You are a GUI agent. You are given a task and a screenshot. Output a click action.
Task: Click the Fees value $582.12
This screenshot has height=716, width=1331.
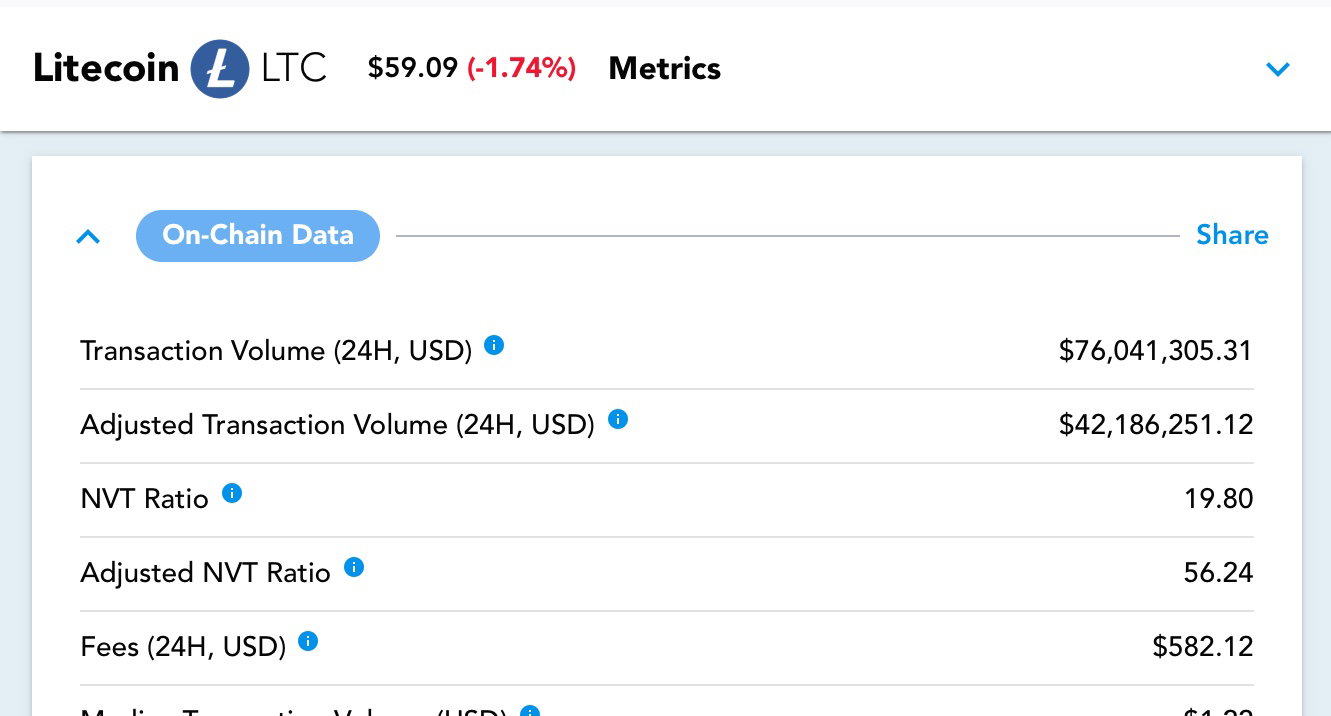pos(1203,647)
